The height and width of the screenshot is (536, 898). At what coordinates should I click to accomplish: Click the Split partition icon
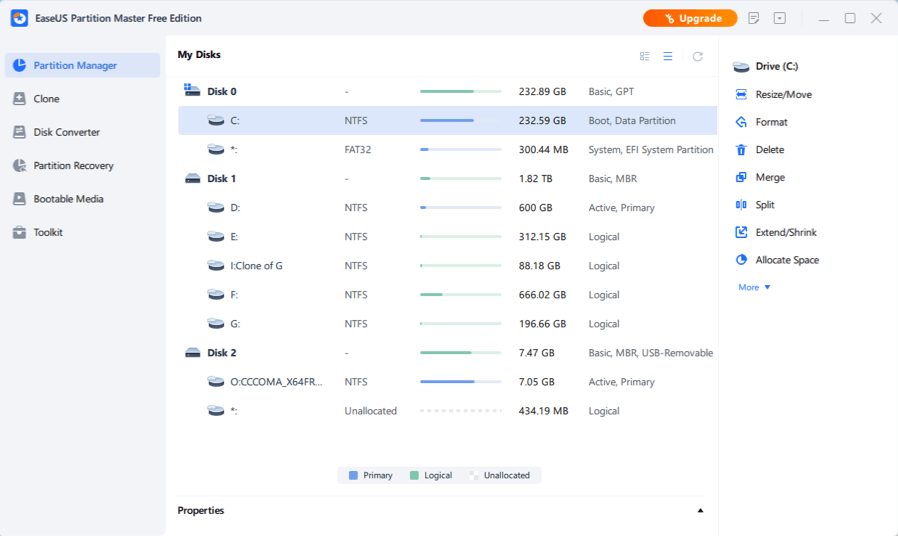(x=741, y=205)
